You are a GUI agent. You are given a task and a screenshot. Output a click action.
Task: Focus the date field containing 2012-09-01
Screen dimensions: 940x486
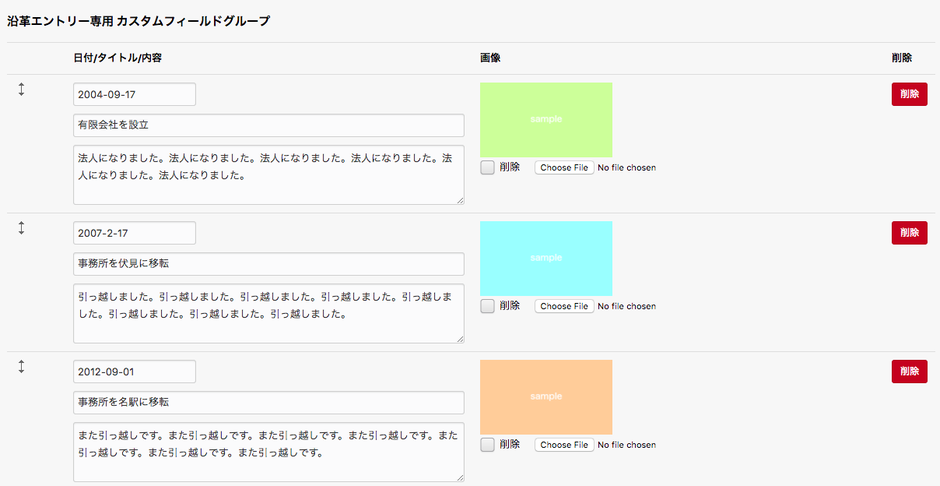(134, 371)
